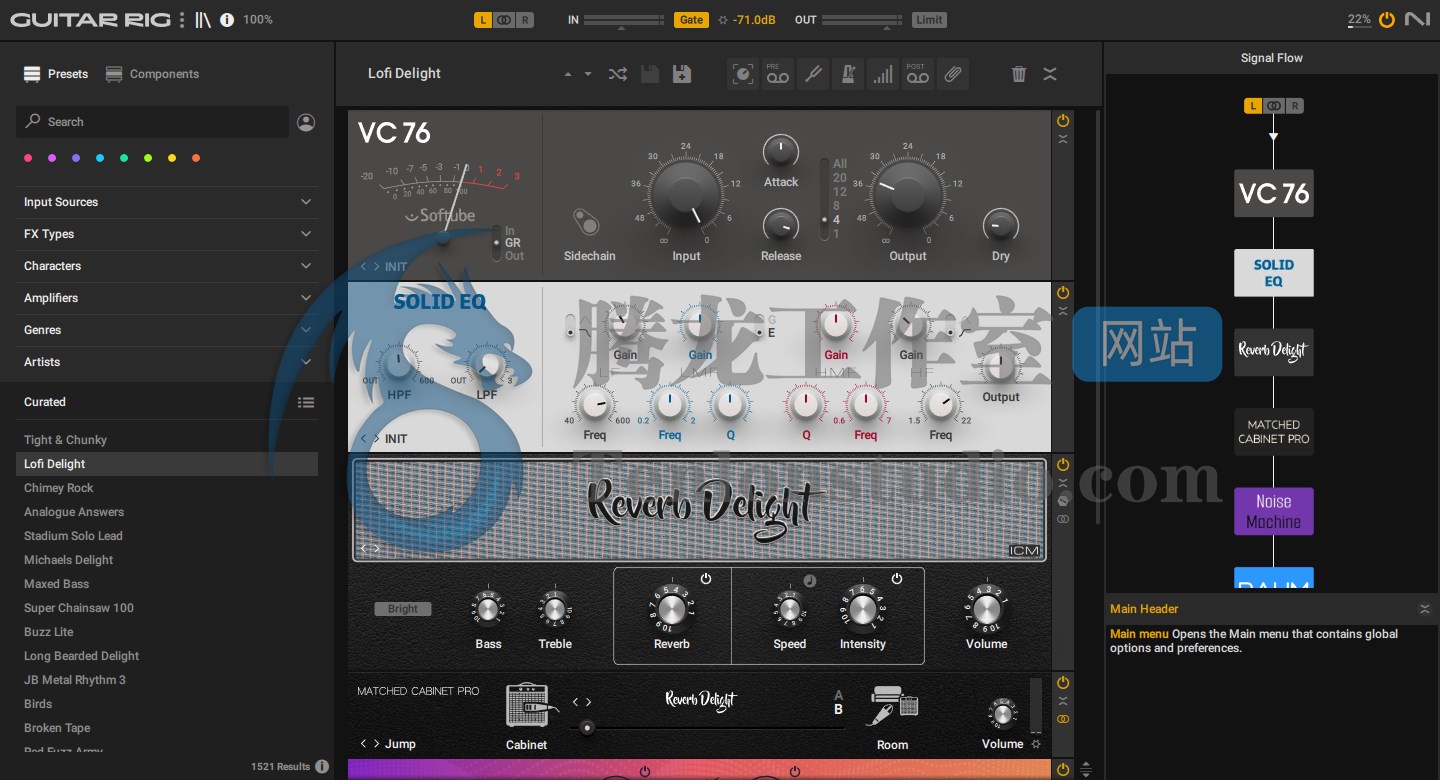Switch Curated list view icon

[x=306, y=402]
